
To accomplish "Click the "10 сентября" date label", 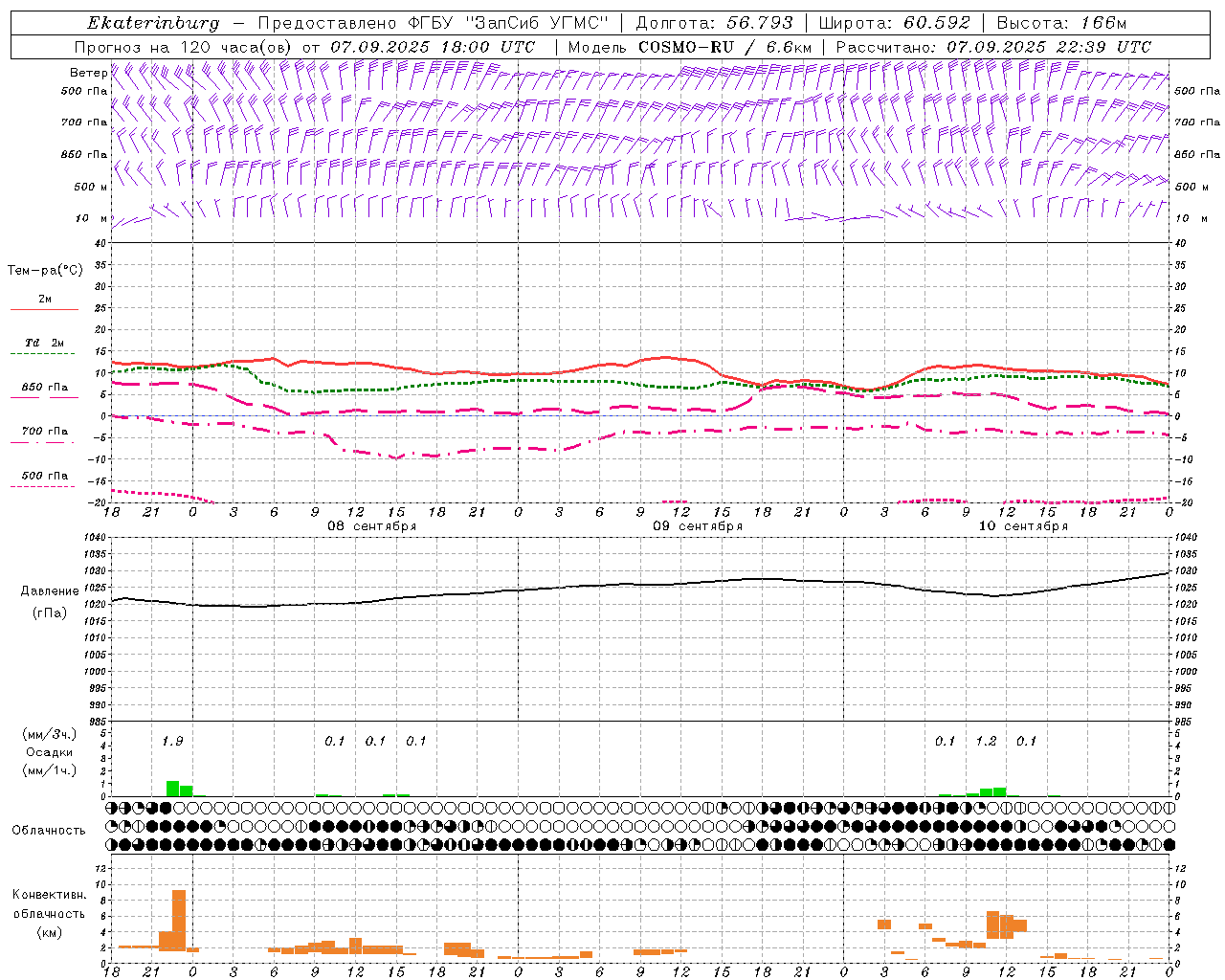I will click(x=1023, y=526).
